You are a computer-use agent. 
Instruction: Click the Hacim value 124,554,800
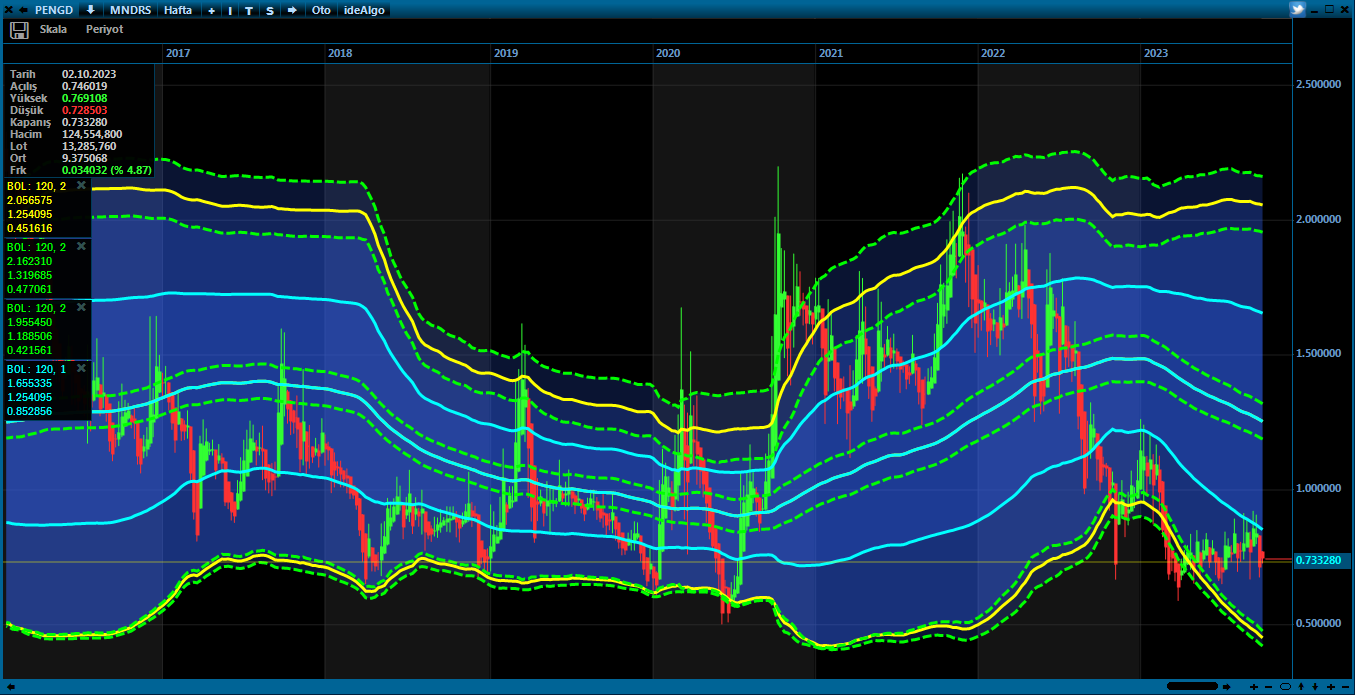tap(92, 134)
